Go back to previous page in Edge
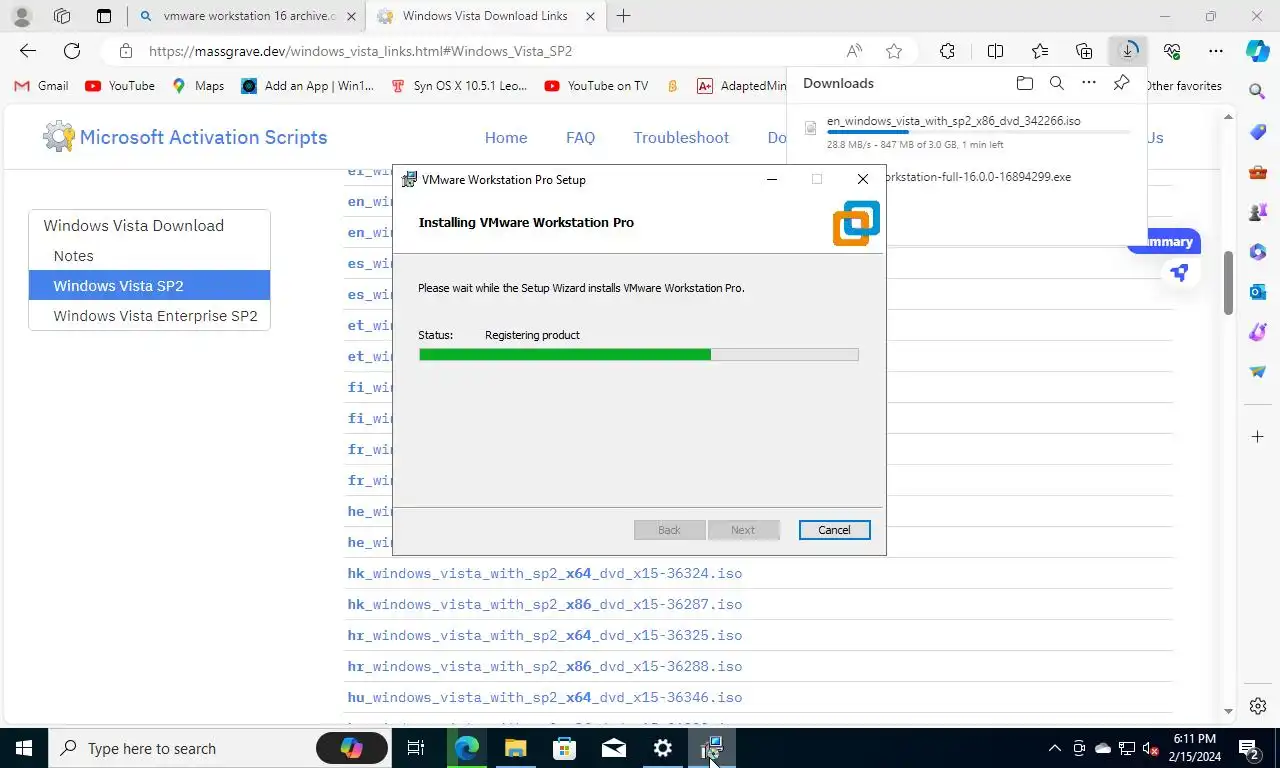 click(x=28, y=51)
